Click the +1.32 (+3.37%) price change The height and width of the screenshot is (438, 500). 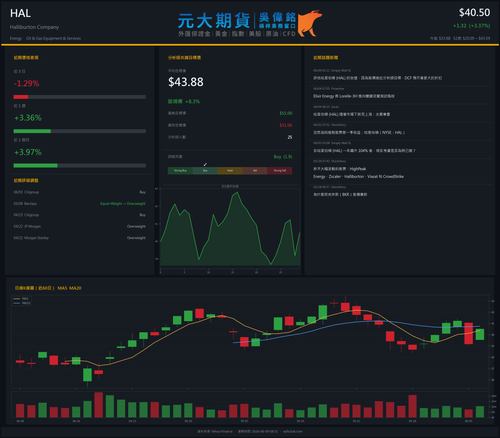pos(471,26)
